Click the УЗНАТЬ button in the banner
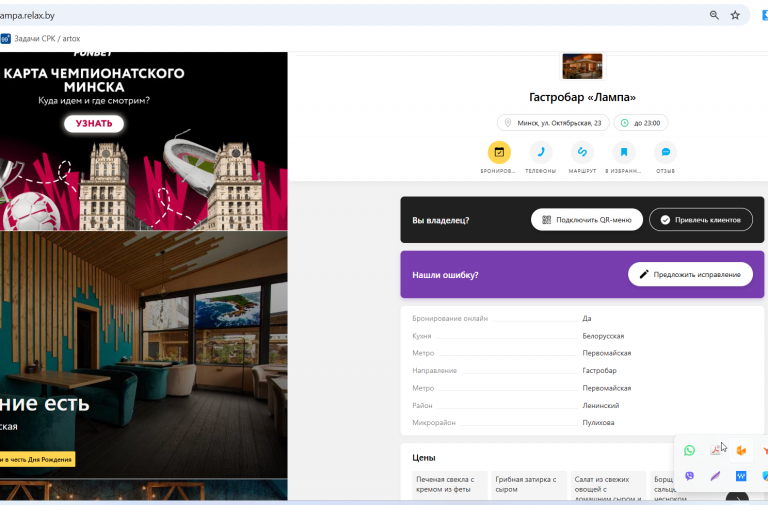Screen dimensions: 768x505 tap(94, 123)
